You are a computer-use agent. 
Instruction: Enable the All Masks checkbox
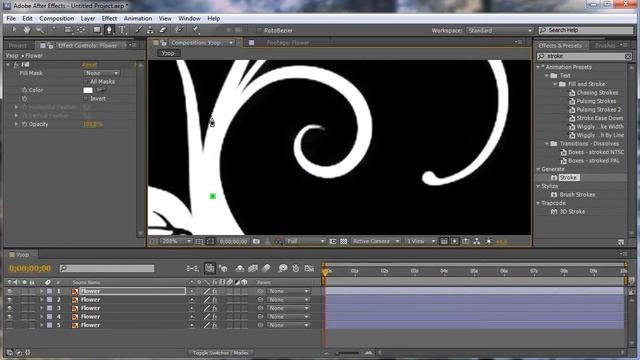pos(86,82)
